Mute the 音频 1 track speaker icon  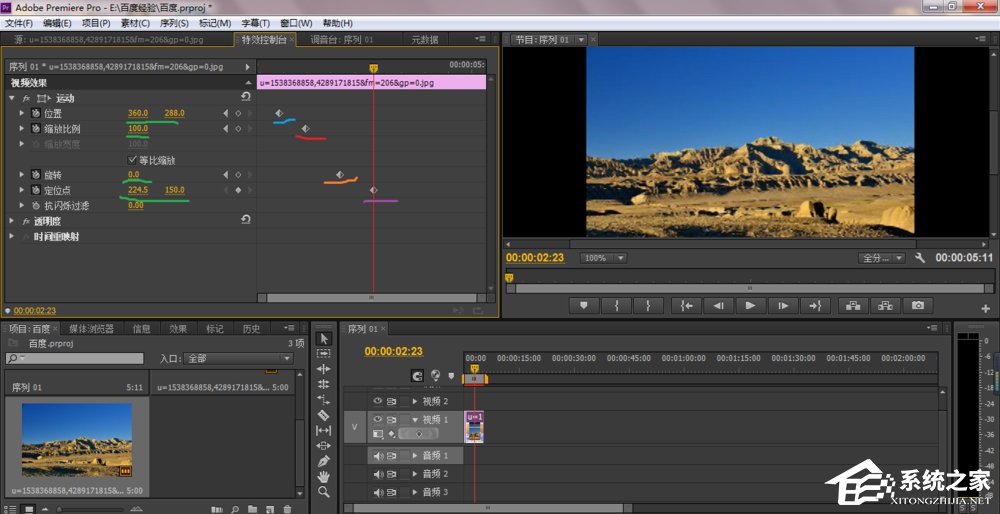coord(378,456)
